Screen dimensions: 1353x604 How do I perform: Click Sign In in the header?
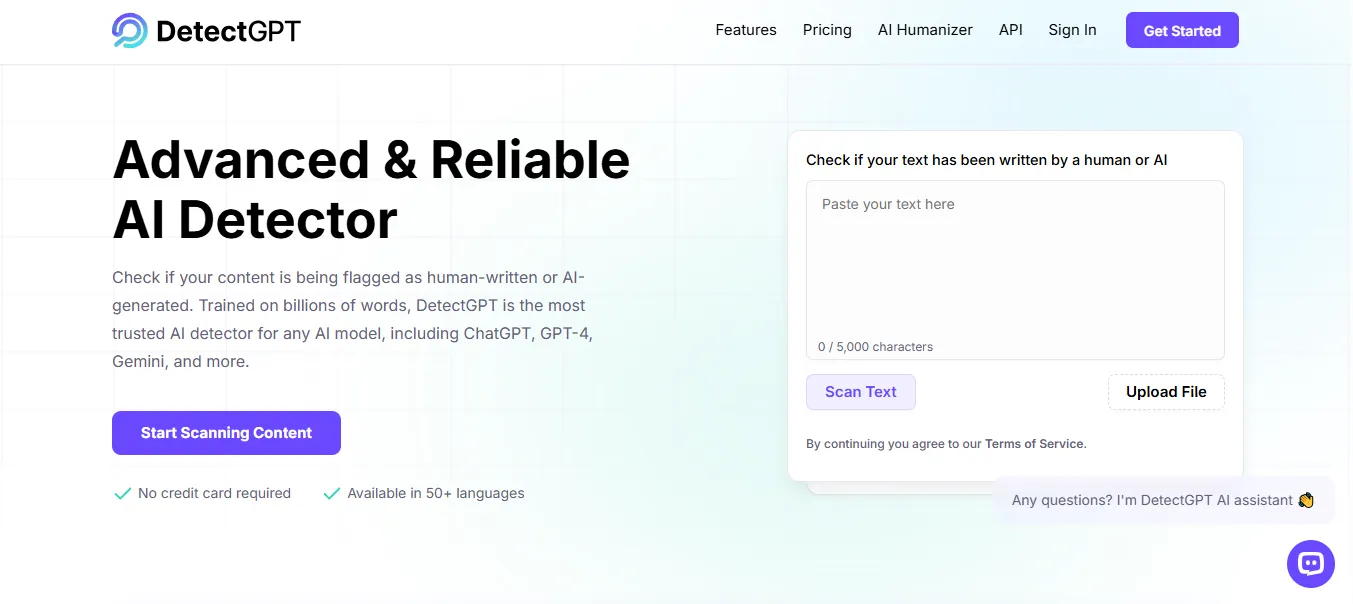pos(1072,30)
